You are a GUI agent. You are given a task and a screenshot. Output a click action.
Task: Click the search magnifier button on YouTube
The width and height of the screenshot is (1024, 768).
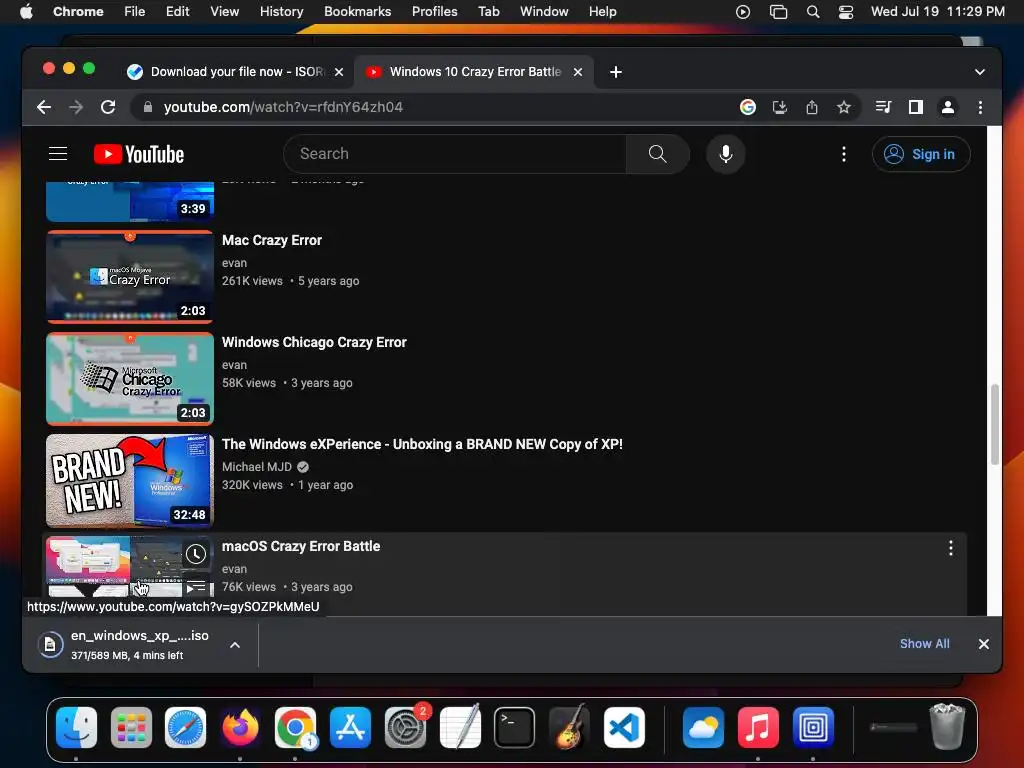[658, 153]
